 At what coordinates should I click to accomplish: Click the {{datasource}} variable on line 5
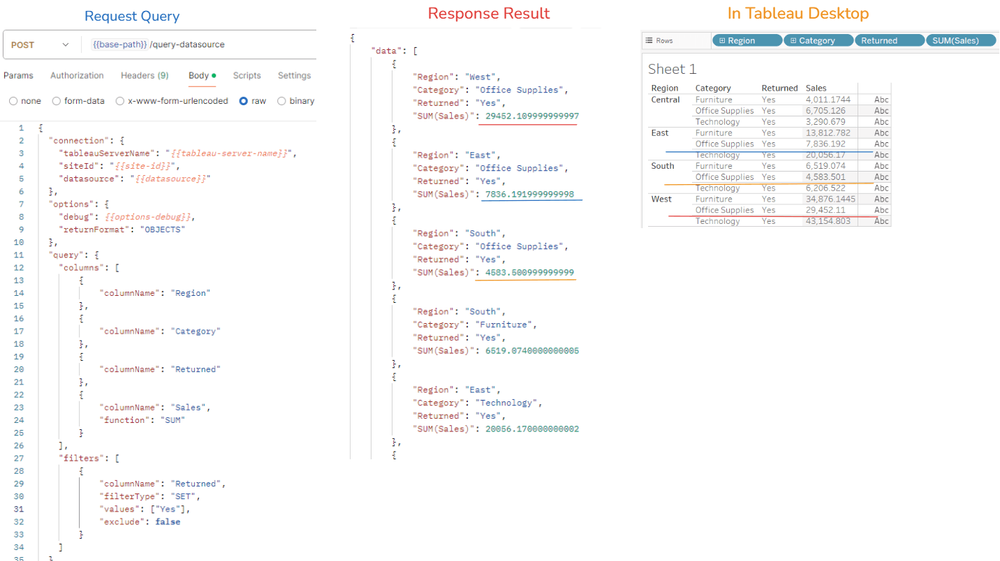170,178
